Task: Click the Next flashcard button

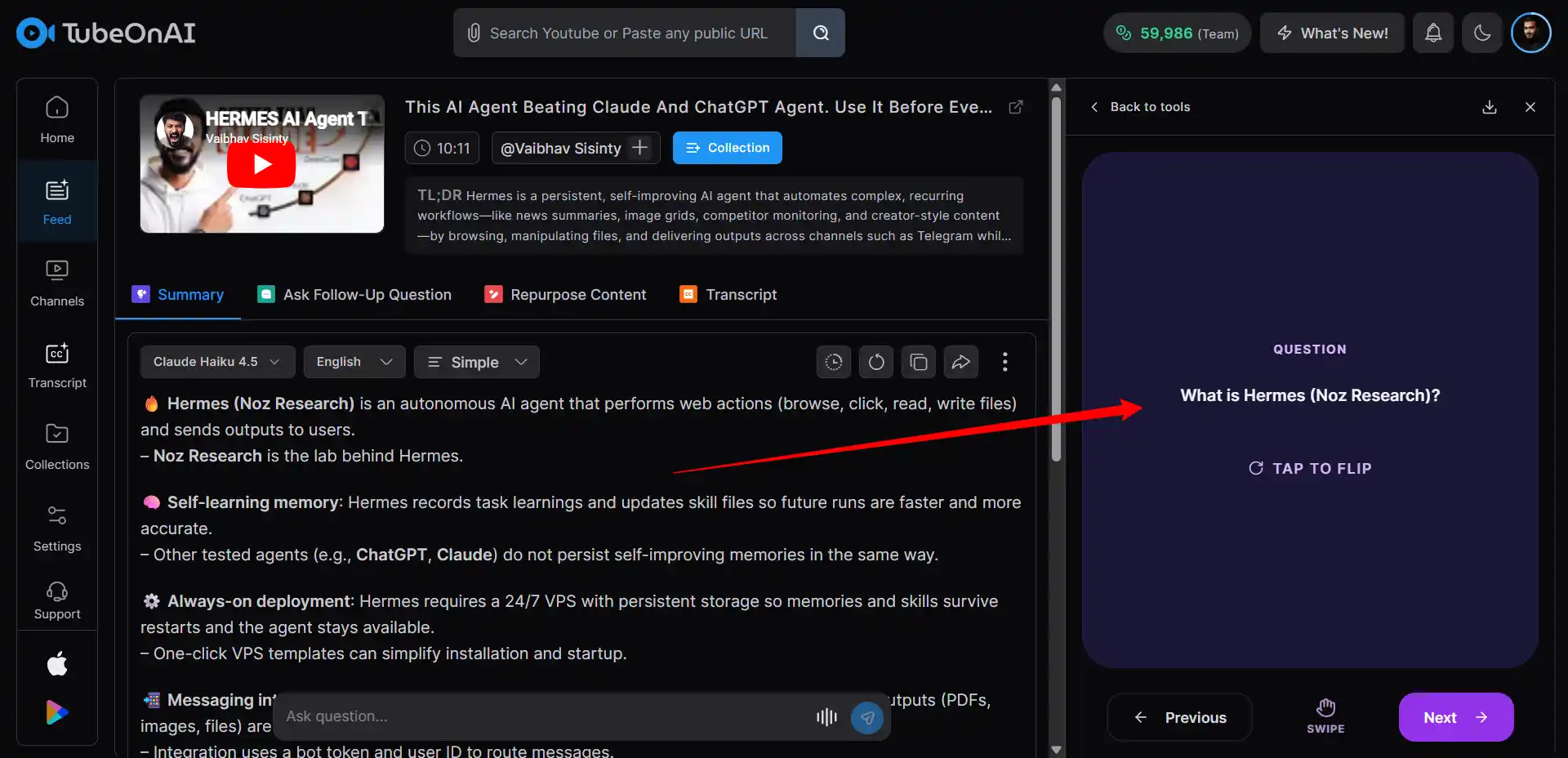Action: click(x=1456, y=717)
